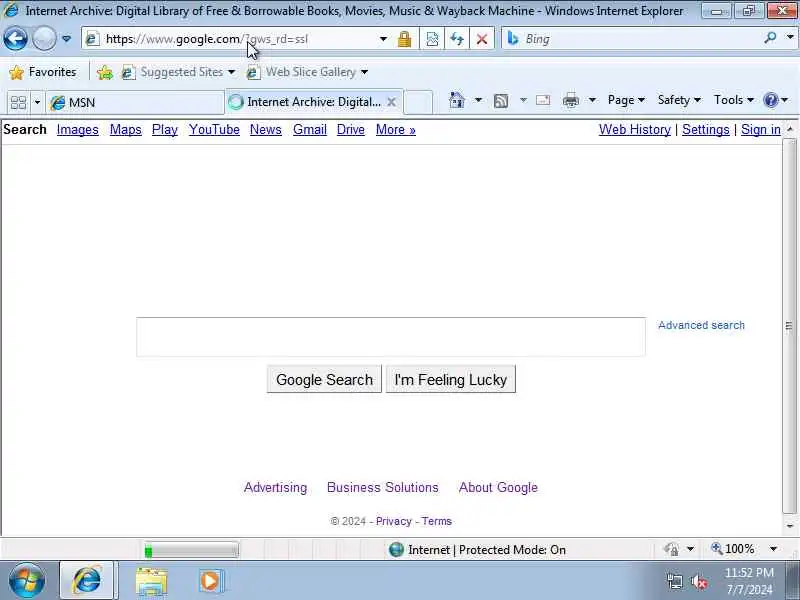Open the Advertising link
800x600 pixels.
(x=276, y=487)
